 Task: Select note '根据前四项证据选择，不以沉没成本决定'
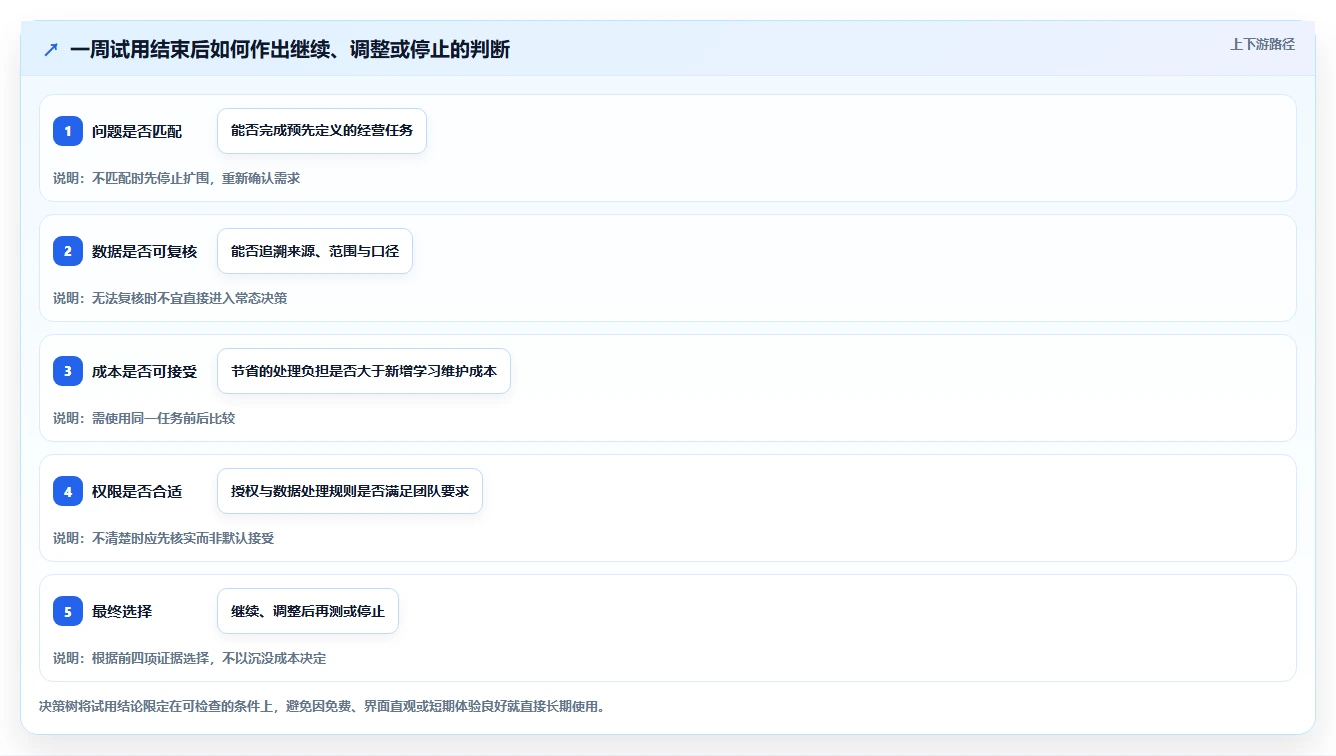(209, 658)
